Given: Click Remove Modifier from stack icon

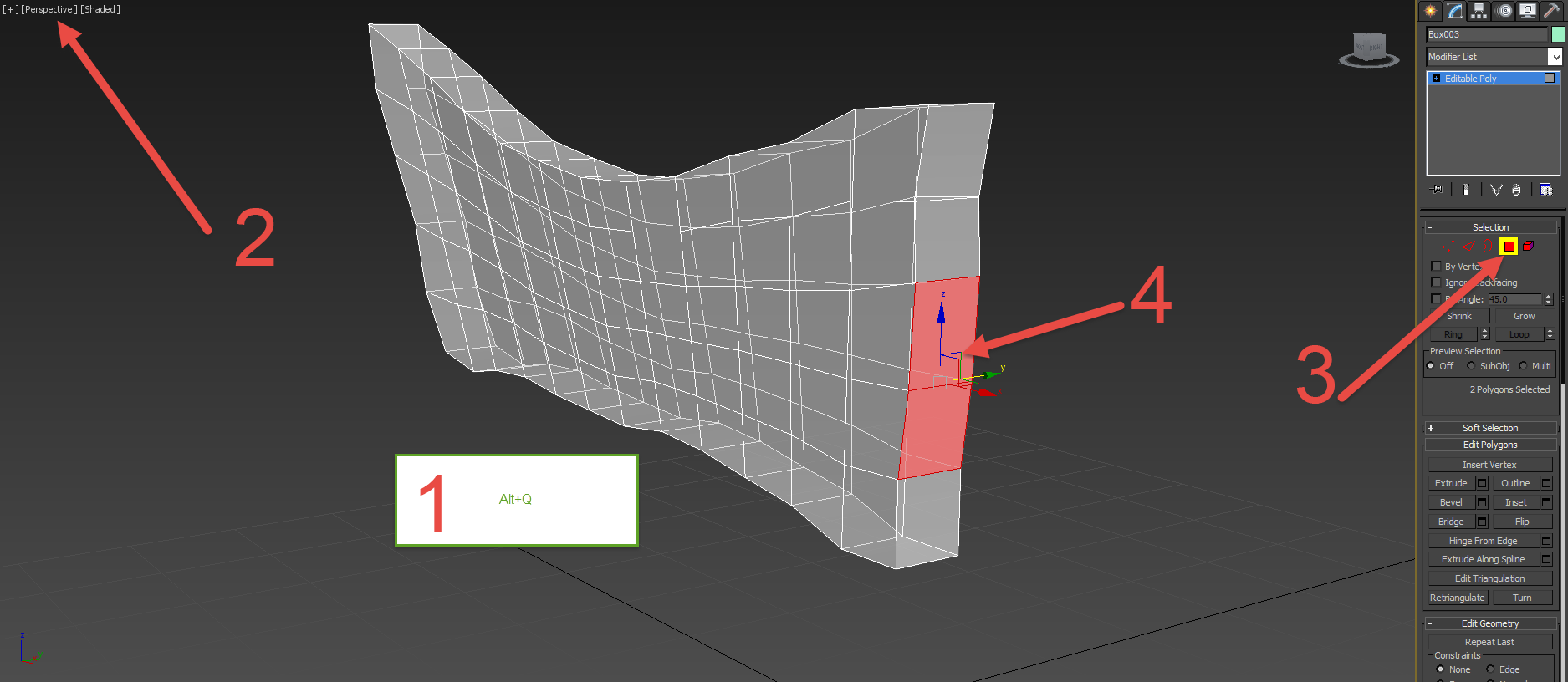Looking at the screenshot, I should coord(1516,190).
